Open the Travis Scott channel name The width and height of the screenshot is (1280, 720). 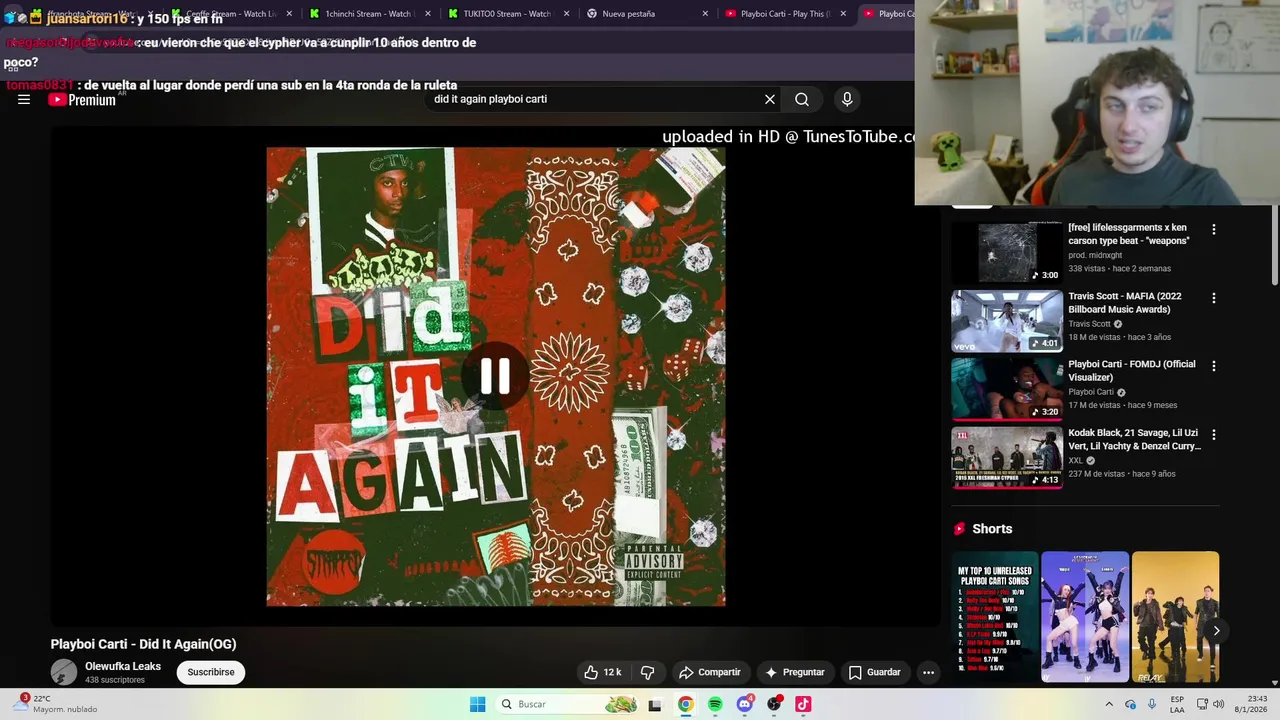[x=1089, y=324]
